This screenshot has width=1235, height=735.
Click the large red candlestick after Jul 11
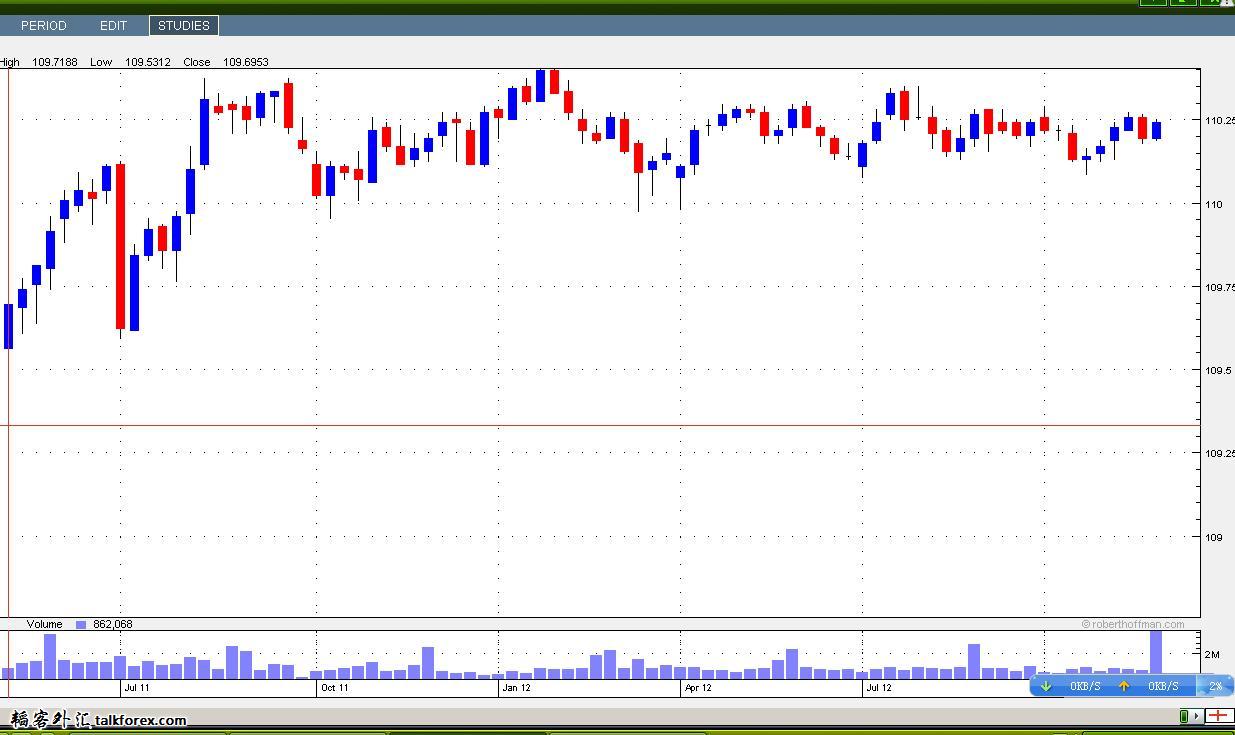coord(121,247)
